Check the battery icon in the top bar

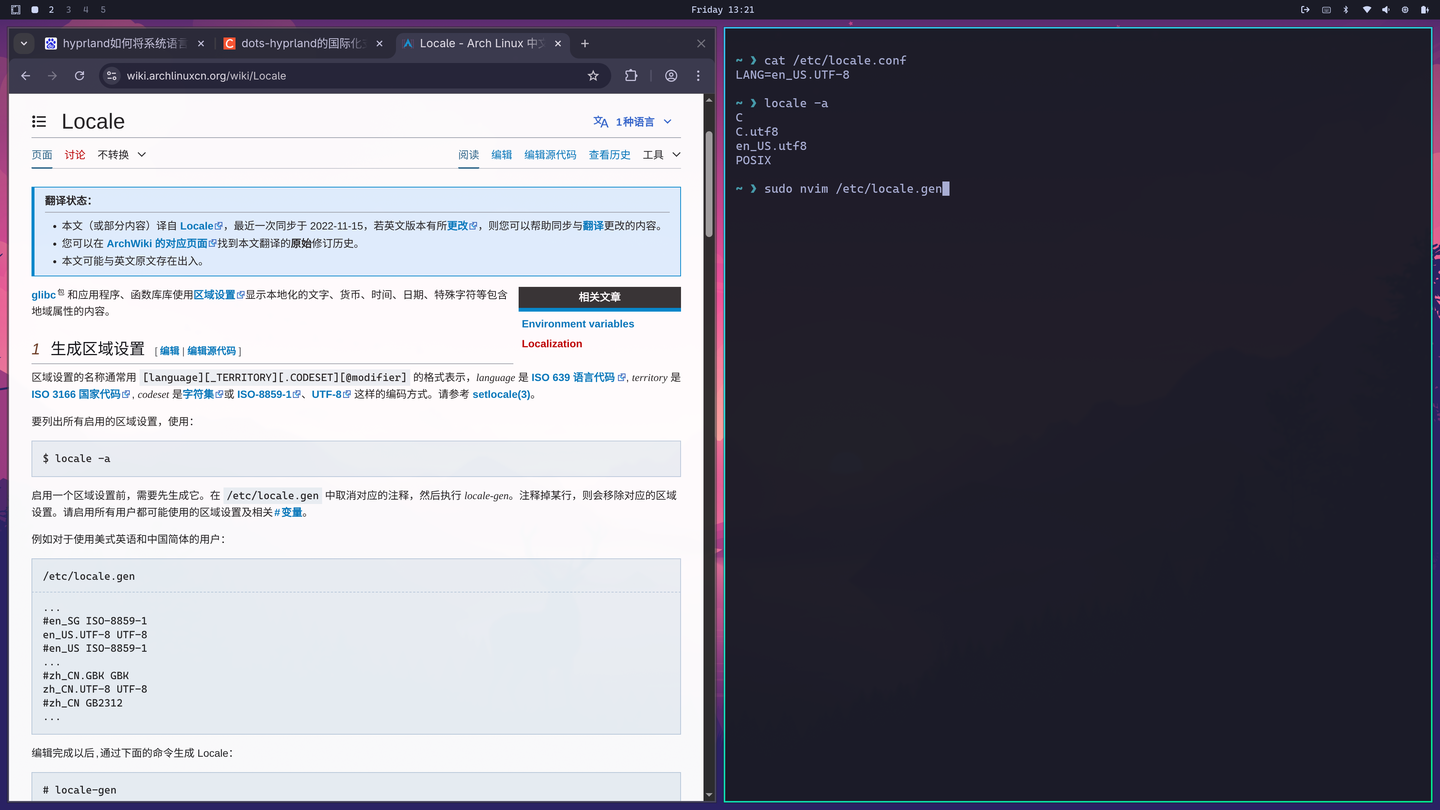pyautogui.click(x=1422, y=9)
